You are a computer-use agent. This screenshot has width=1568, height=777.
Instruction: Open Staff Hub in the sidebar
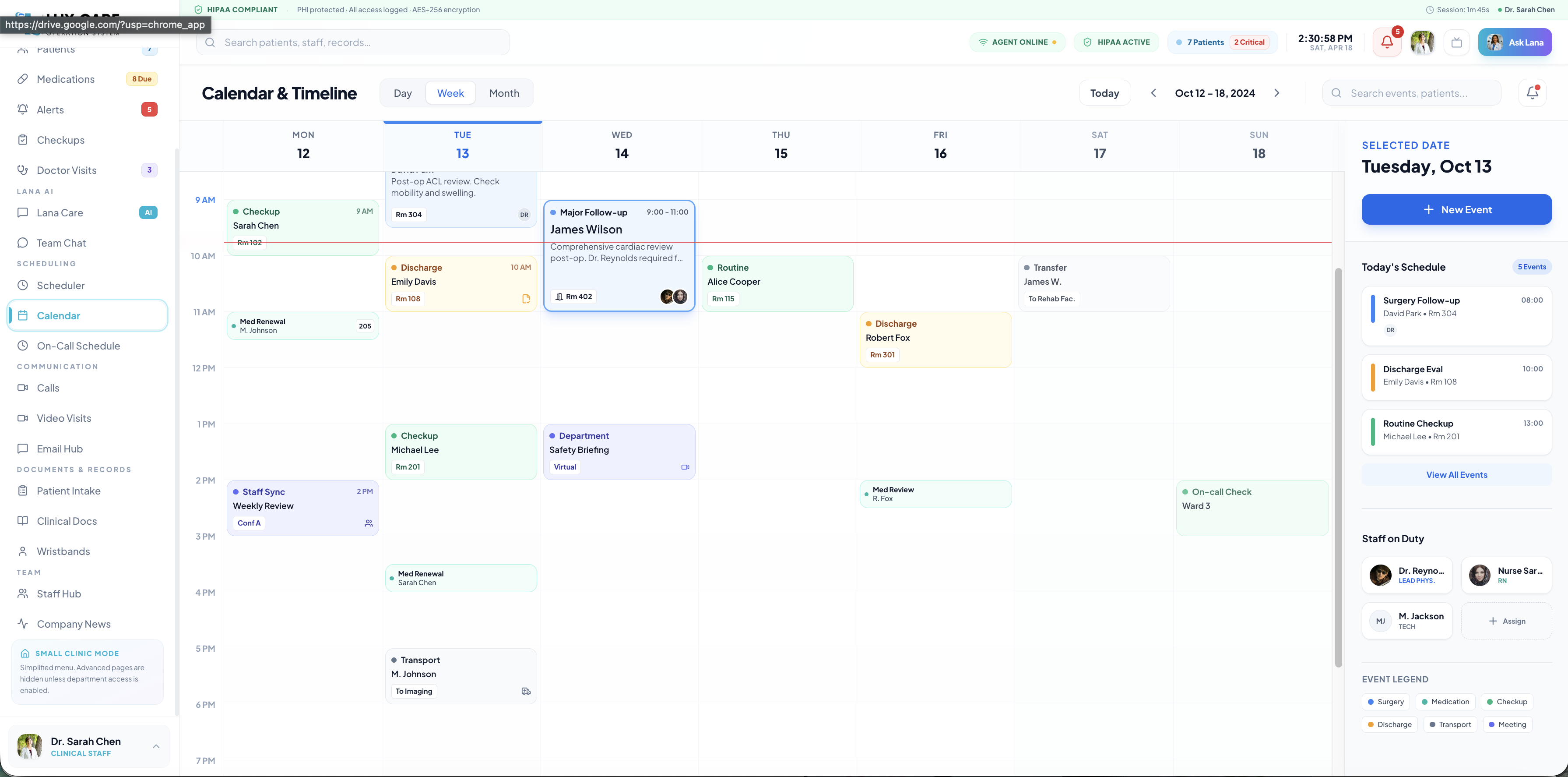(88, 594)
